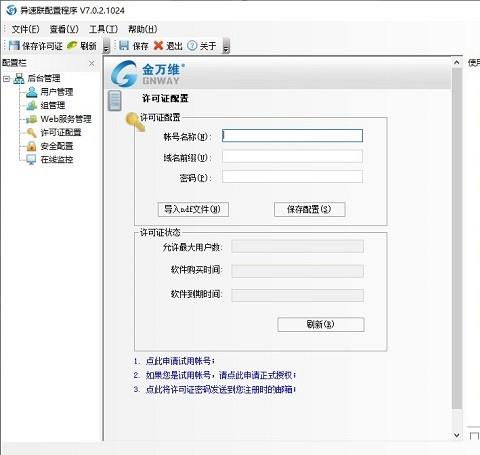This screenshot has height=455, width=480.
Task: Click the green 刷新 refresh icon
Action: pyautogui.click(x=72, y=45)
